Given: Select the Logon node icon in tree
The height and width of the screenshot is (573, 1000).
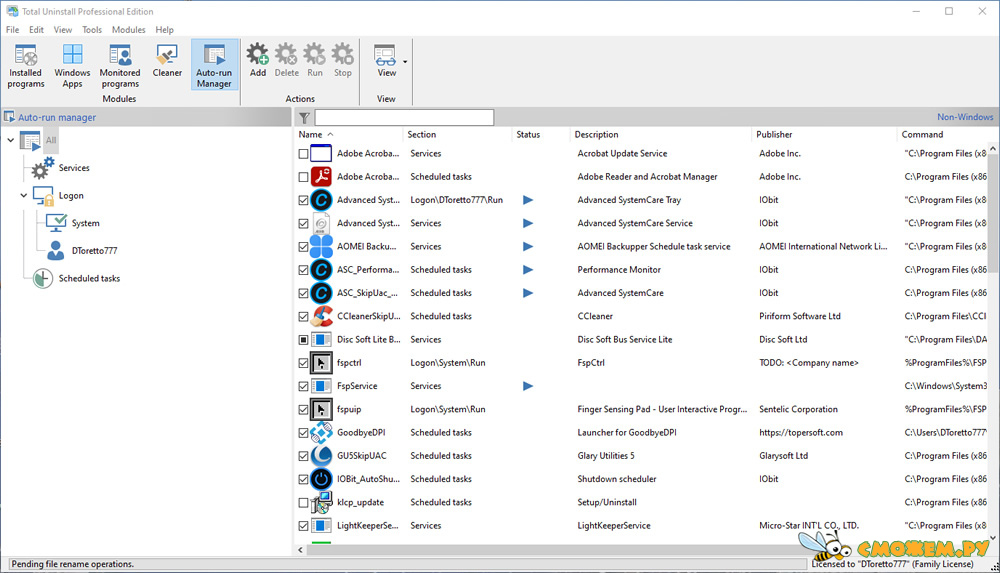Looking at the screenshot, I should click(x=43, y=196).
